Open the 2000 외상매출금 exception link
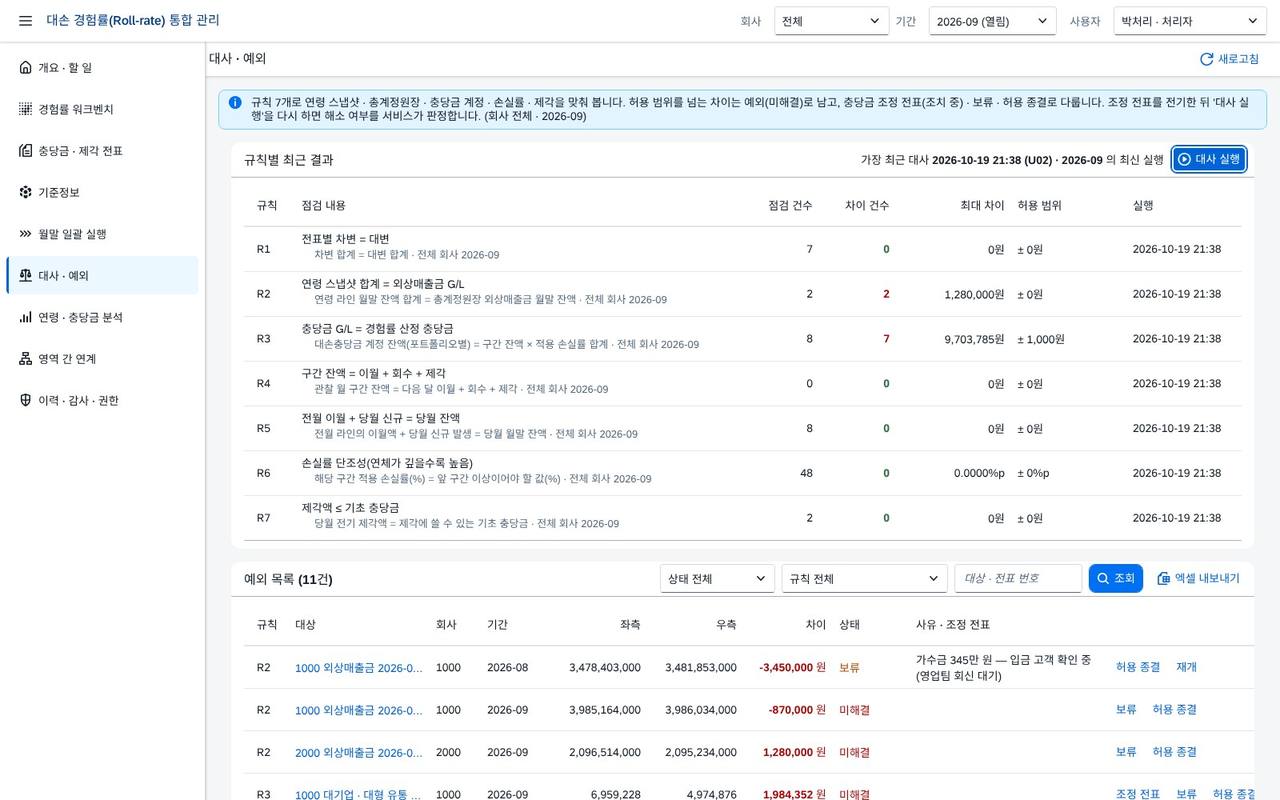The height and width of the screenshot is (800, 1280). click(x=359, y=753)
